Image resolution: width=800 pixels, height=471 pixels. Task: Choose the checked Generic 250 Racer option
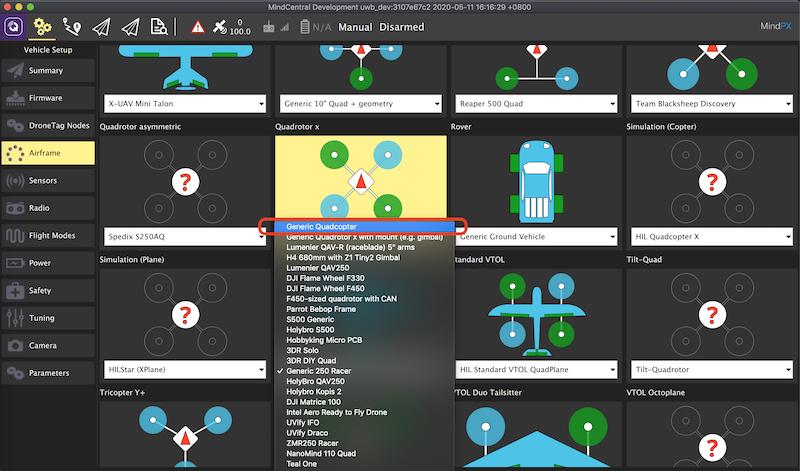(364, 371)
